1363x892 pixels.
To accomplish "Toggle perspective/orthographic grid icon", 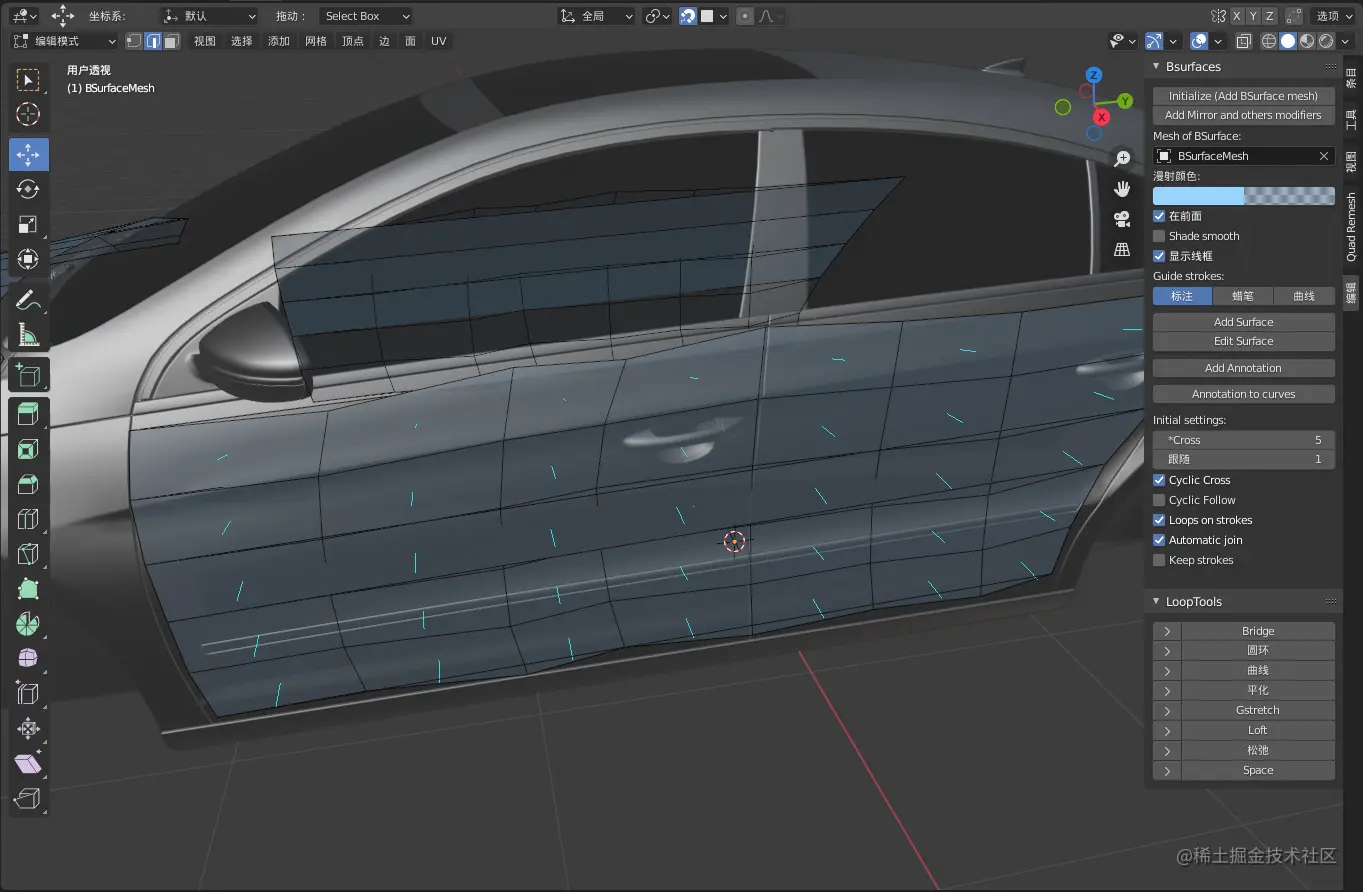I will coord(1122,249).
